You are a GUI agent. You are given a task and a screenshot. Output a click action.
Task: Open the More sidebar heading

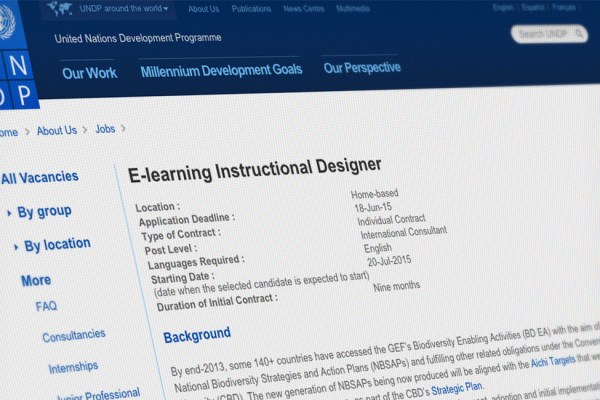tap(36, 280)
